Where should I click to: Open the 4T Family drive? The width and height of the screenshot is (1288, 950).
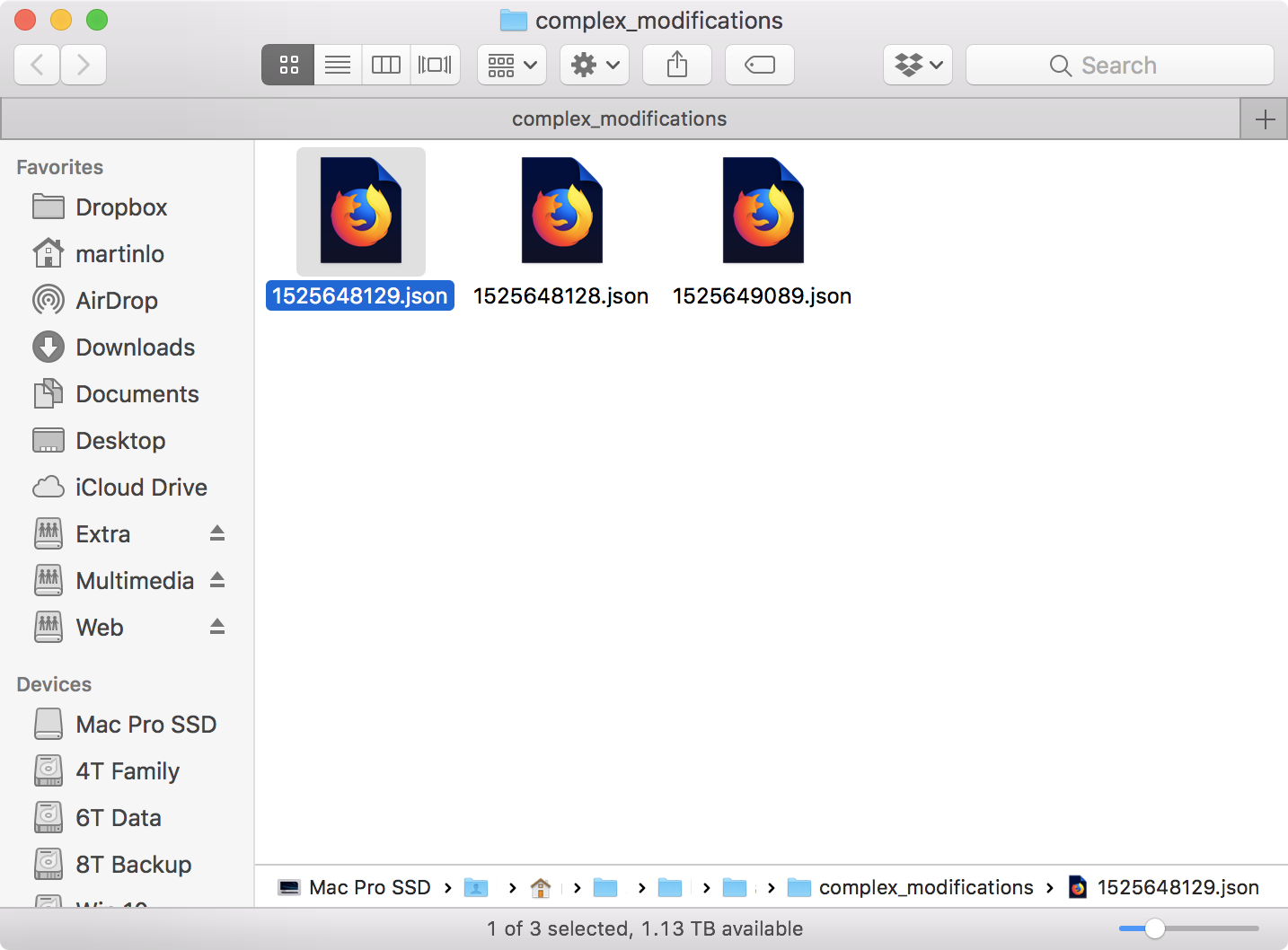coord(128,771)
